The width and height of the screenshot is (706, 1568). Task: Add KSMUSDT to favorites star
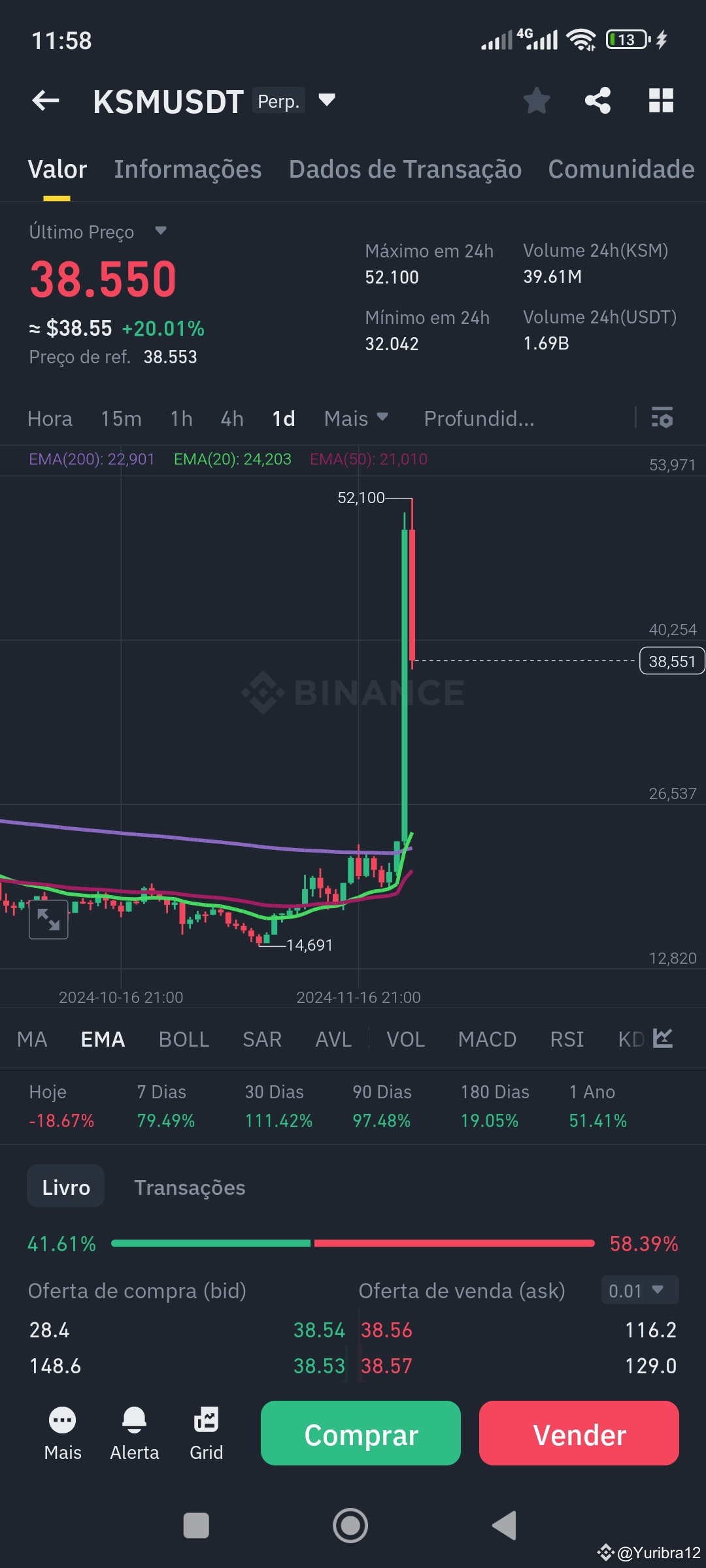click(x=537, y=101)
